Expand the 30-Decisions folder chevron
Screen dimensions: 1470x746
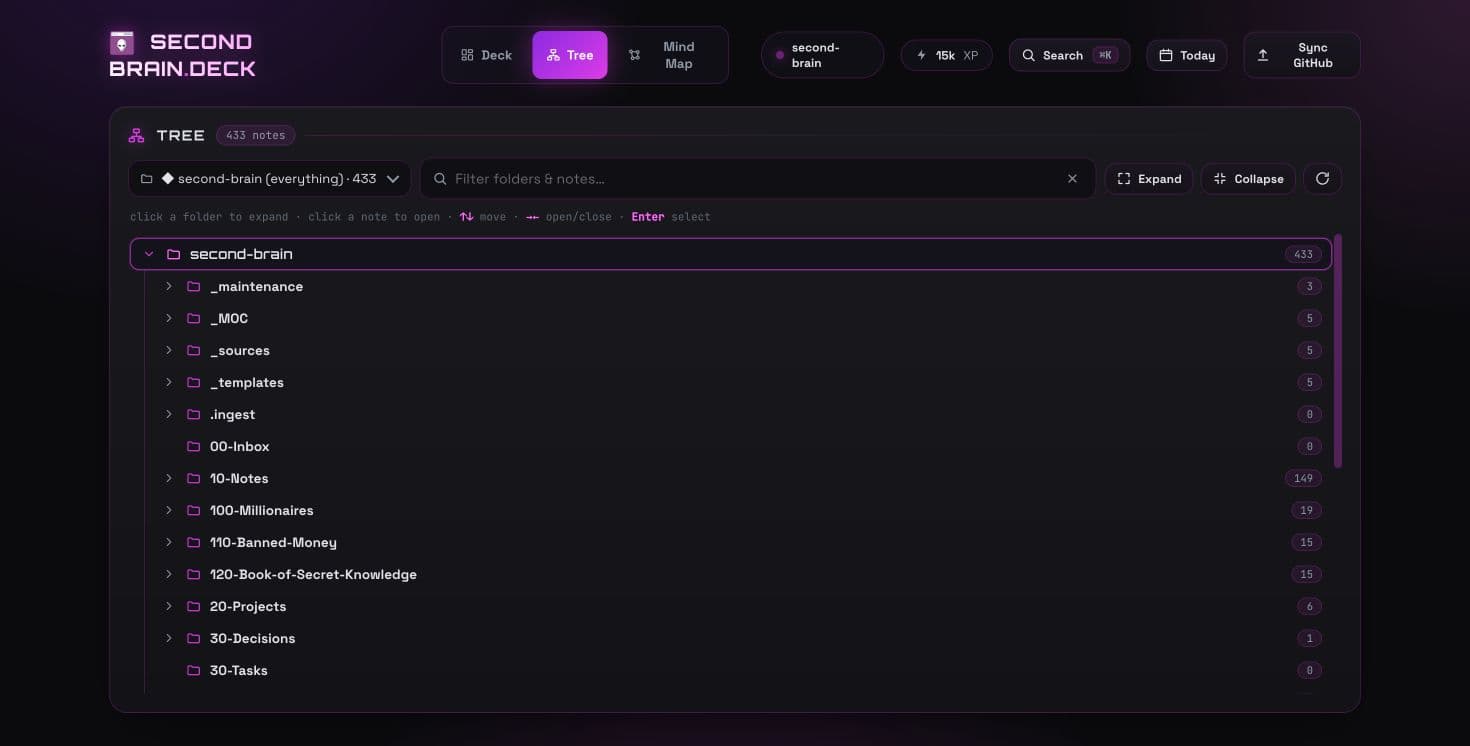pyautogui.click(x=169, y=638)
